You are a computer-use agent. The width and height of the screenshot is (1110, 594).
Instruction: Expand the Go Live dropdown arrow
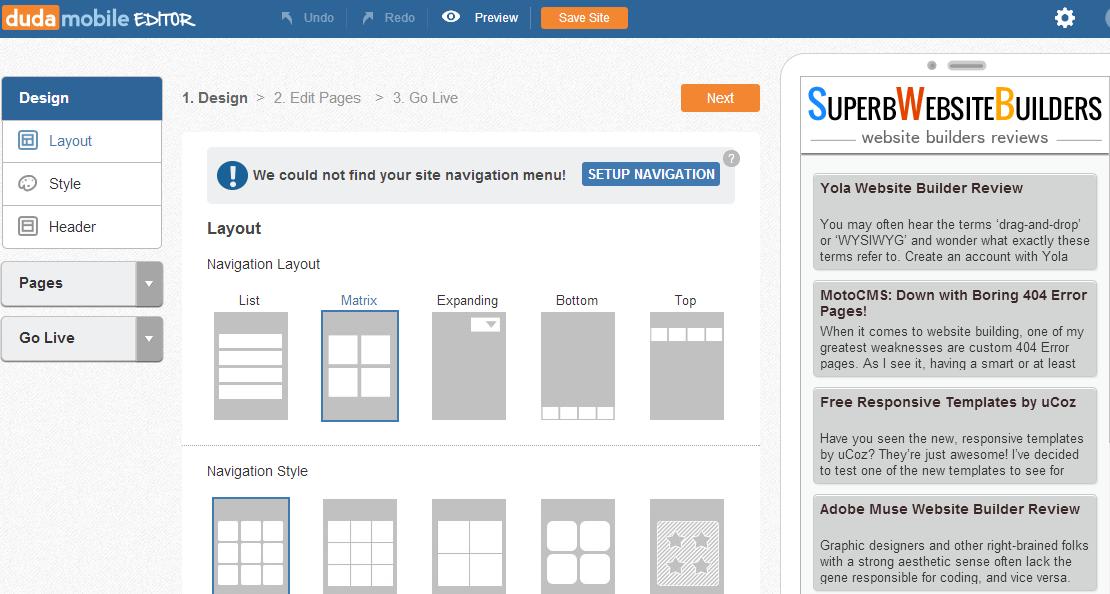coord(149,338)
